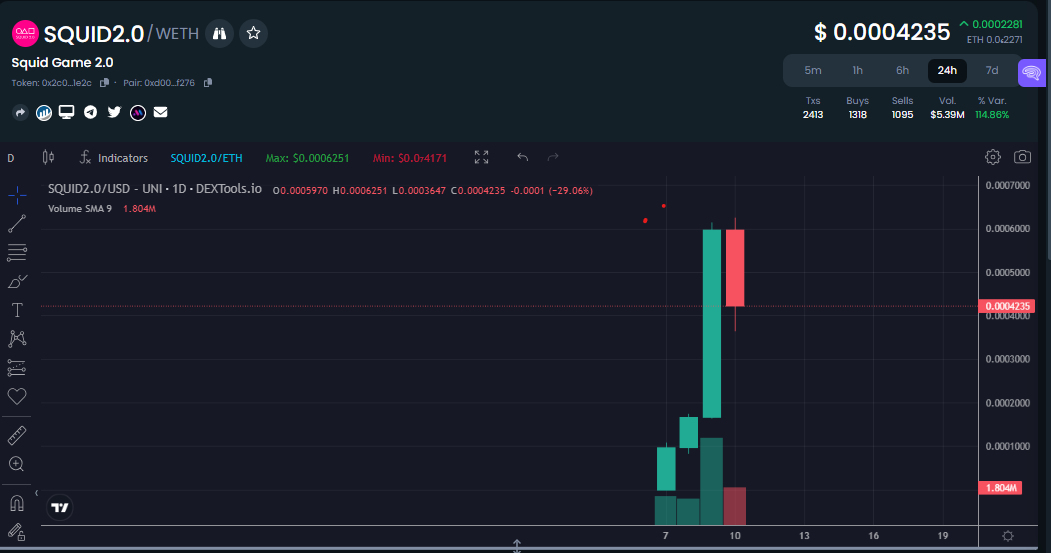Toggle magnet mode for drawings
This screenshot has height=553, width=1051.
[x=17, y=503]
